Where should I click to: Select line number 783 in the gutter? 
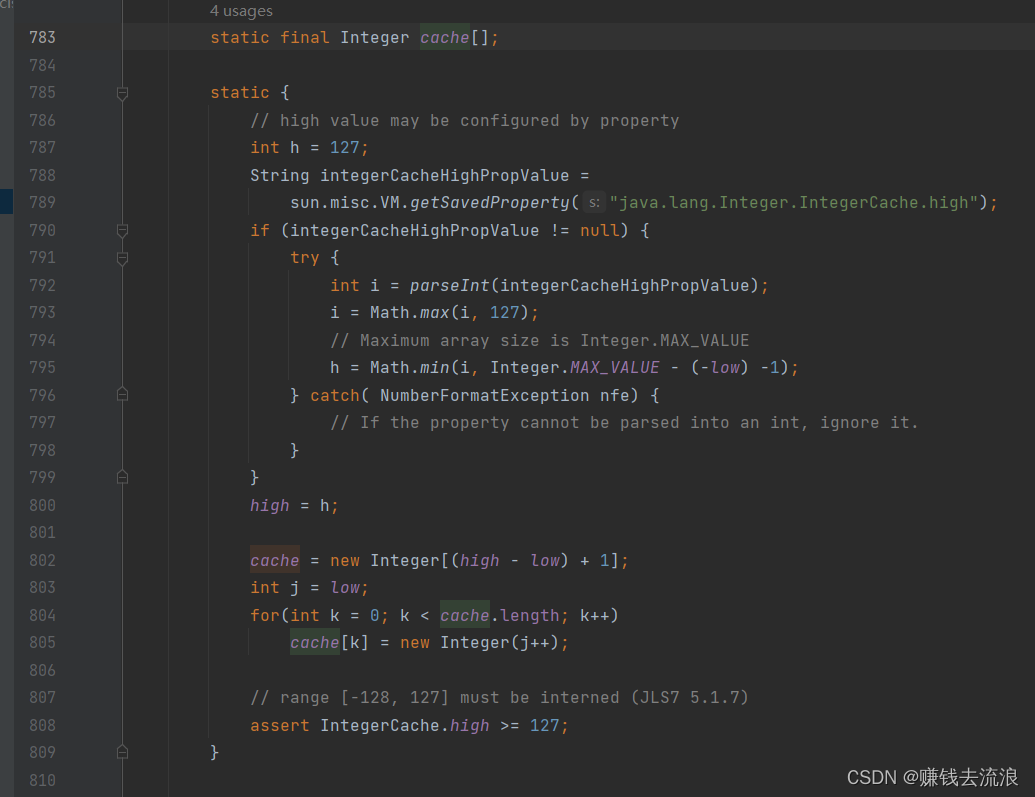coord(42,37)
